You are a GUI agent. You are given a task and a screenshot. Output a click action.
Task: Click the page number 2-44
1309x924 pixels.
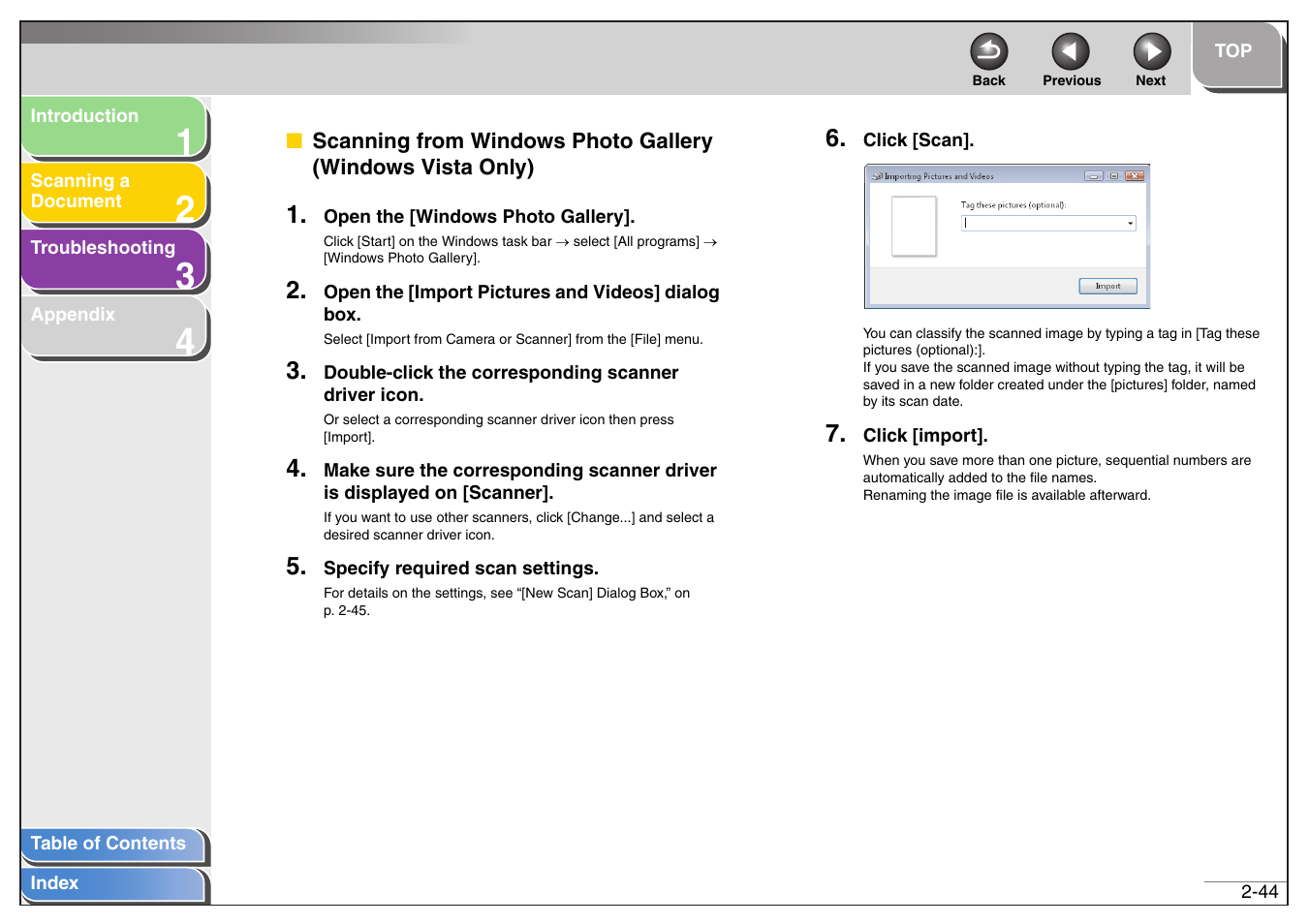(1259, 892)
